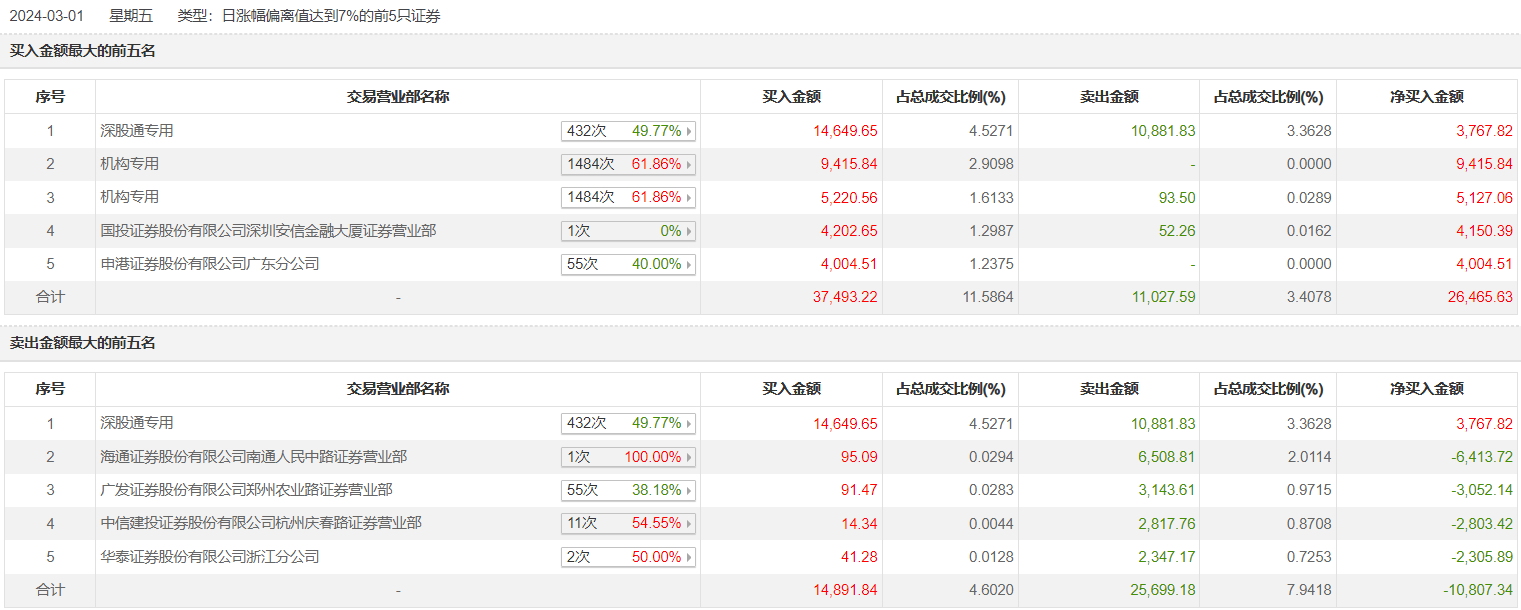The image size is (1521, 610).
Task: Expand the 55次 38.18% stats box
Action: [628, 490]
